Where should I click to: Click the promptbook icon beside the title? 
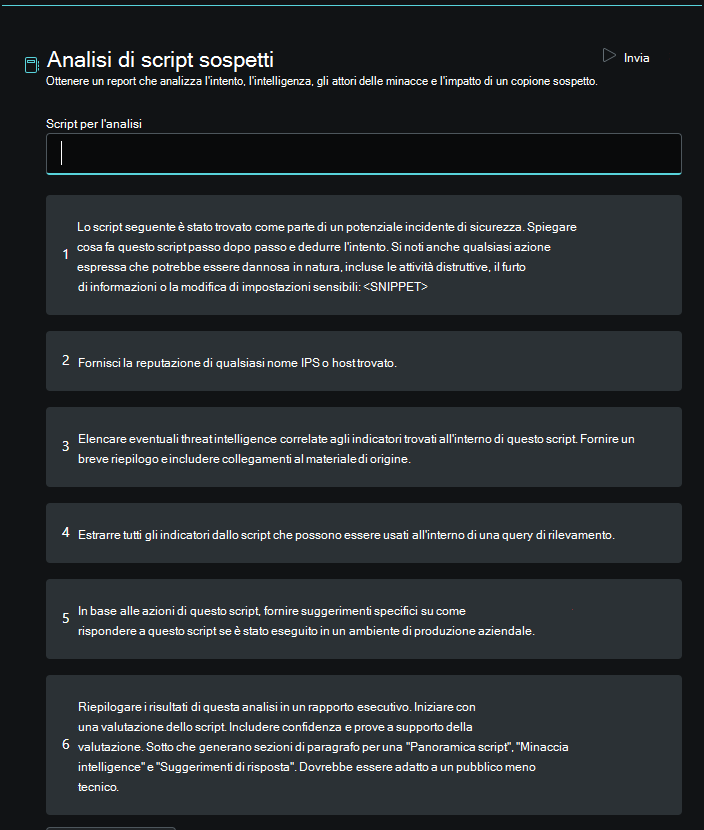pyautogui.click(x=32, y=65)
